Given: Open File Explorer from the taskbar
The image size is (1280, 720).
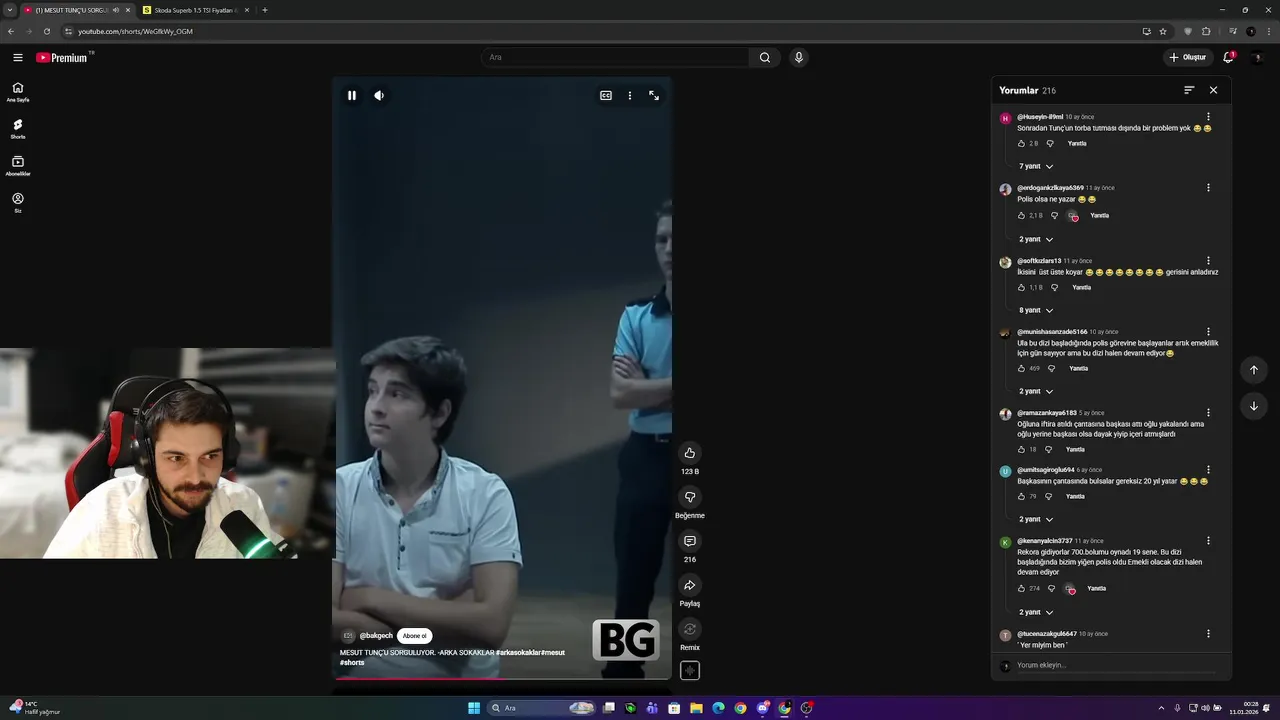Looking at the screenshot, I should pos(696,708).
